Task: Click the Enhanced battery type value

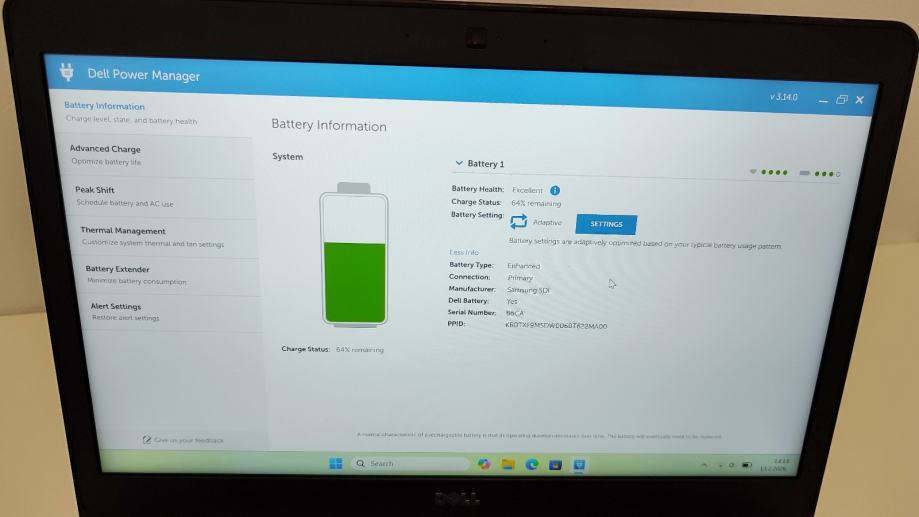Action: [523, 266]
